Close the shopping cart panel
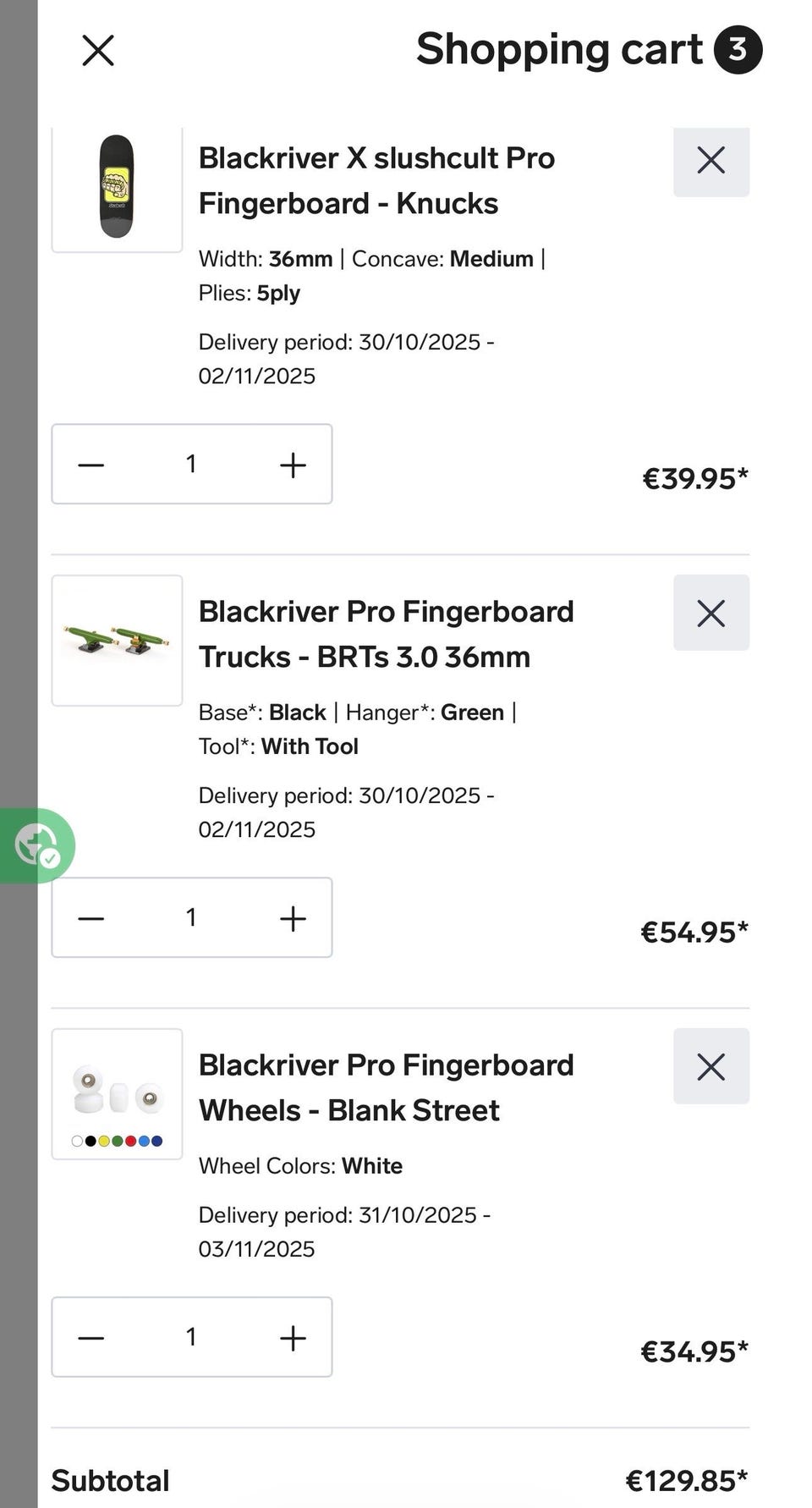Image resolution: width=812 pixels, height=1508 pixels. pyautogui.click(x=98, y=51)
